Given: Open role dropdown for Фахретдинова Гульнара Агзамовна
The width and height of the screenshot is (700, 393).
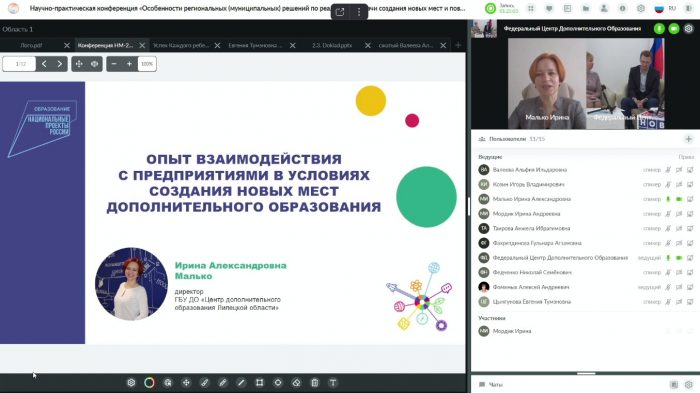Looking at the screenshot, I should pyautogui.click(x=652, y=243).
